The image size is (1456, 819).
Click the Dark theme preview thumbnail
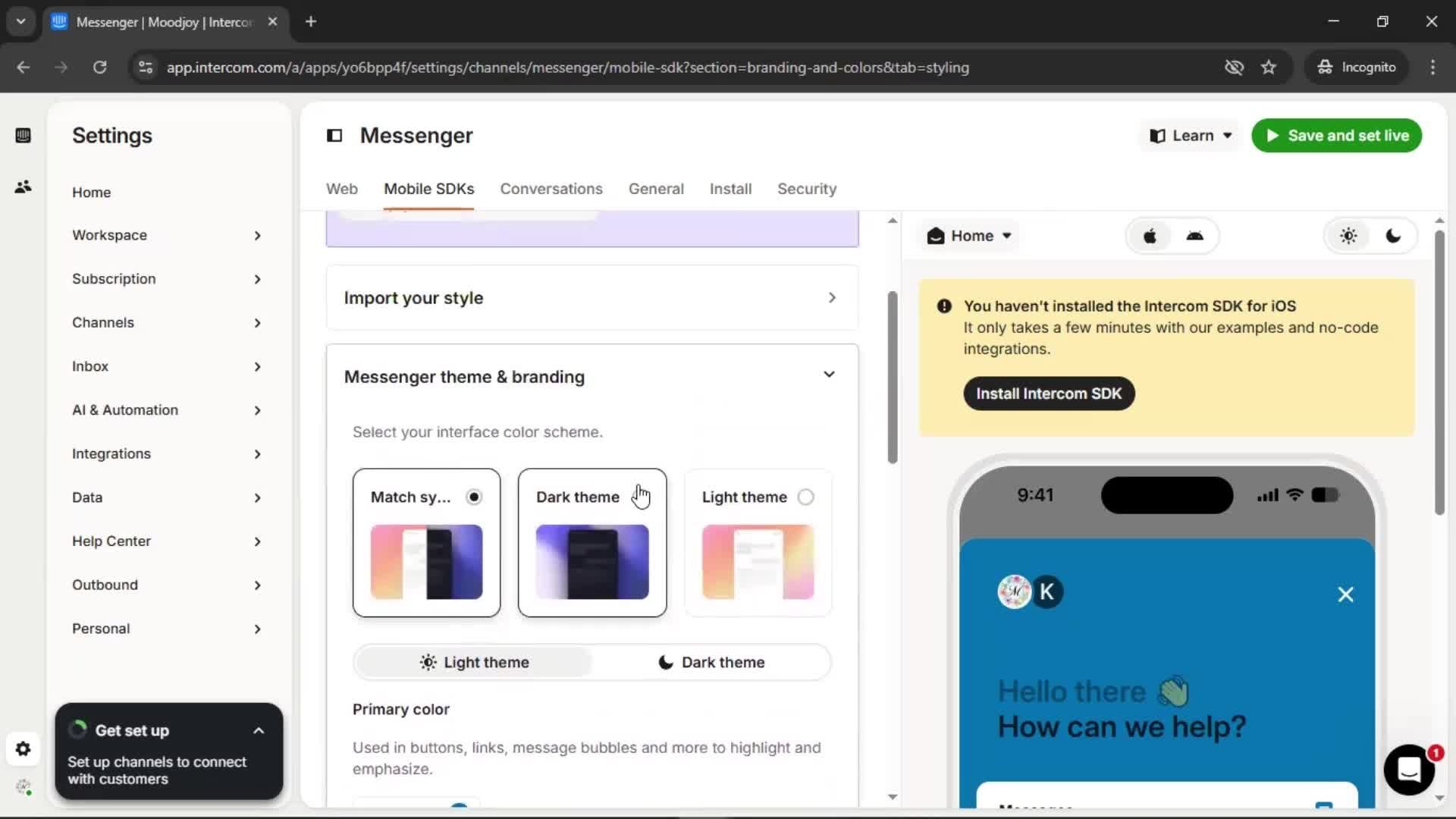click(x=592, y=562)
